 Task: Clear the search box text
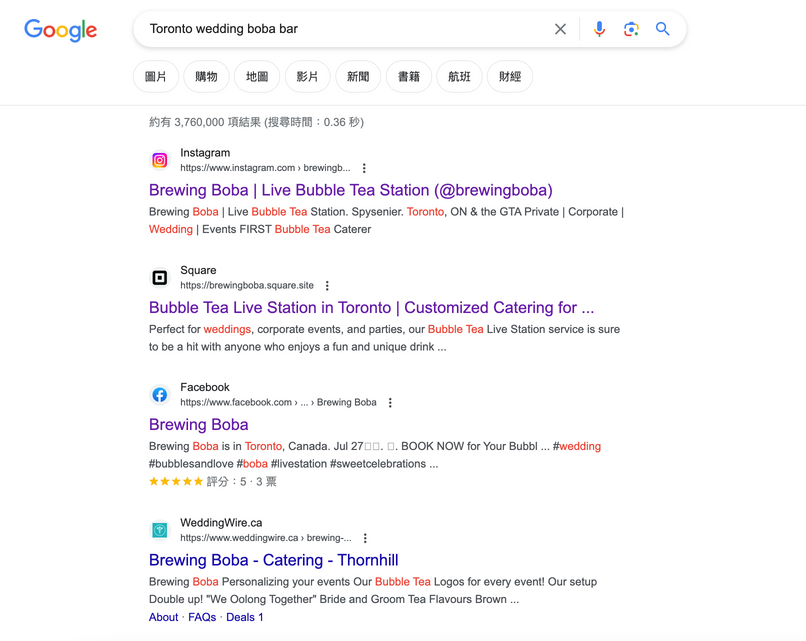[560, 29]
